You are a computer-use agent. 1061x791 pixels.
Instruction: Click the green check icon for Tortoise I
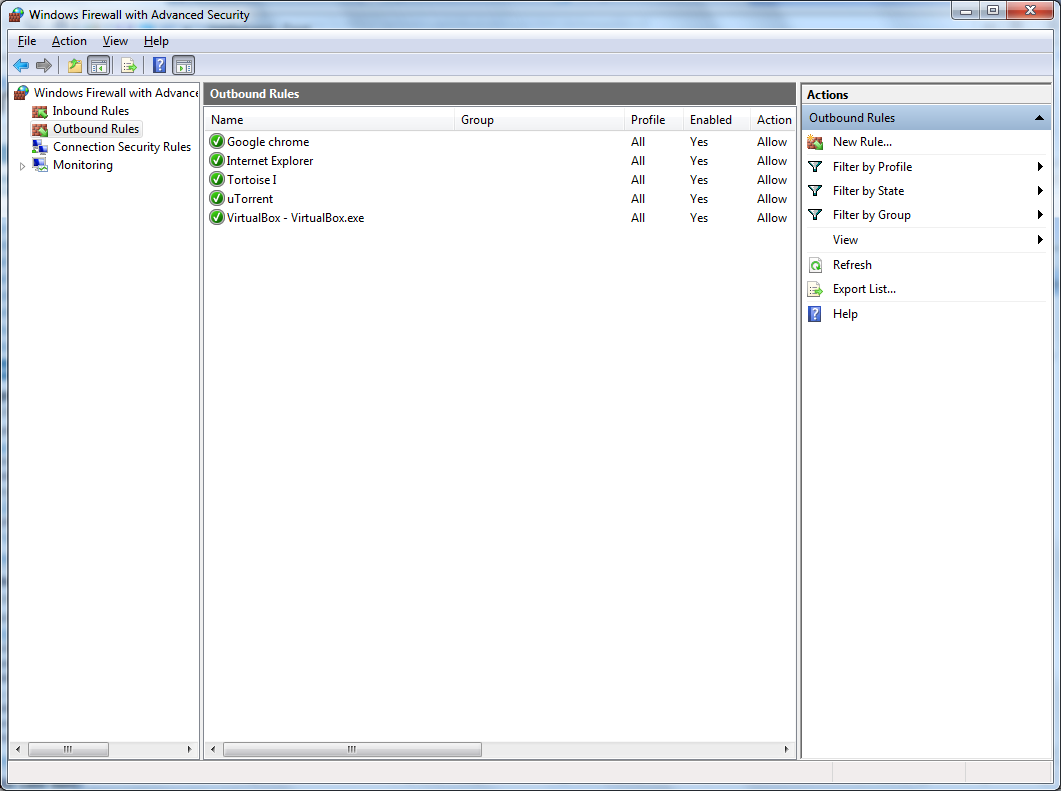click(x=217, y=179)
